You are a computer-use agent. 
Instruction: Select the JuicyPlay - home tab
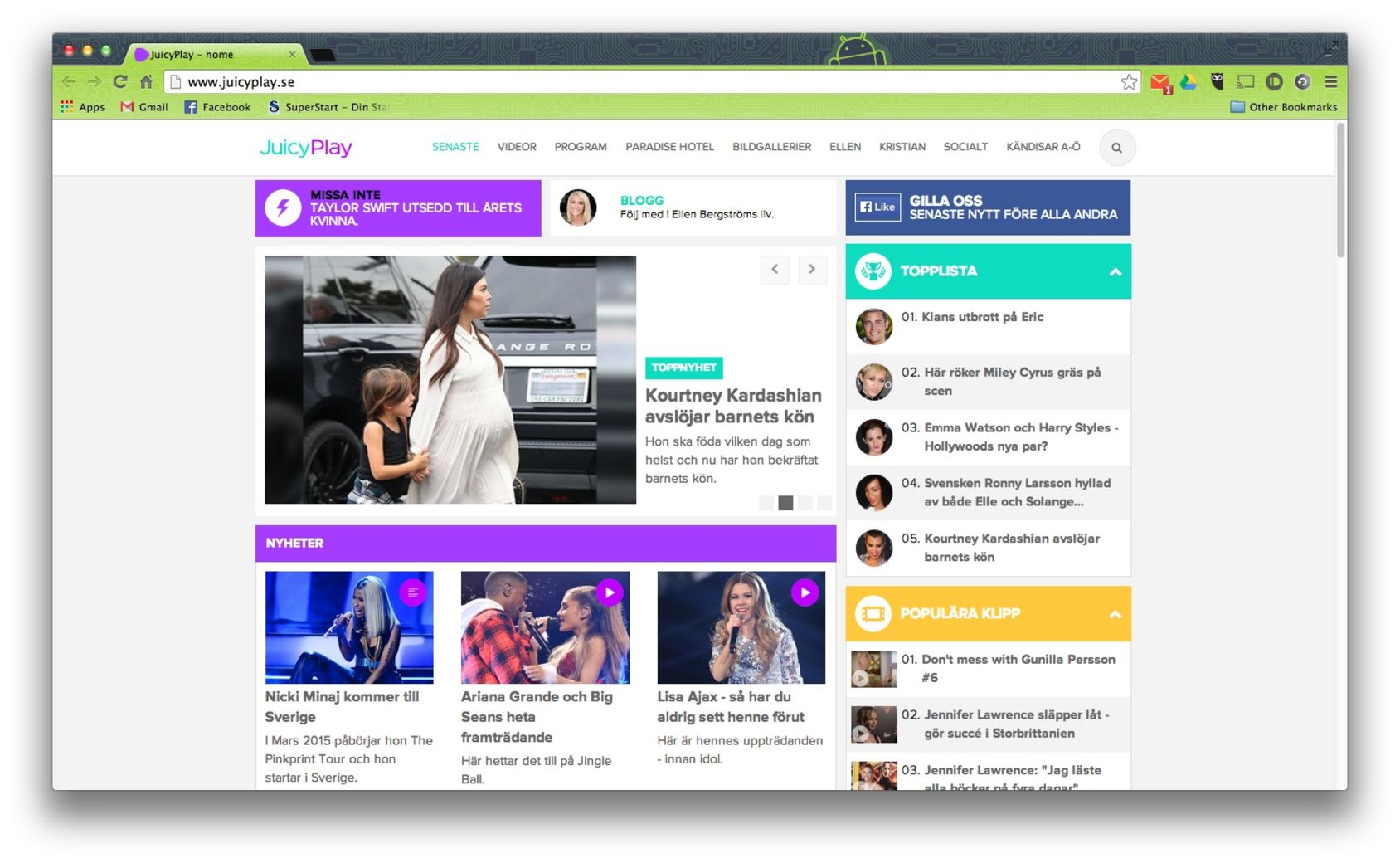(x=214, y=54)
